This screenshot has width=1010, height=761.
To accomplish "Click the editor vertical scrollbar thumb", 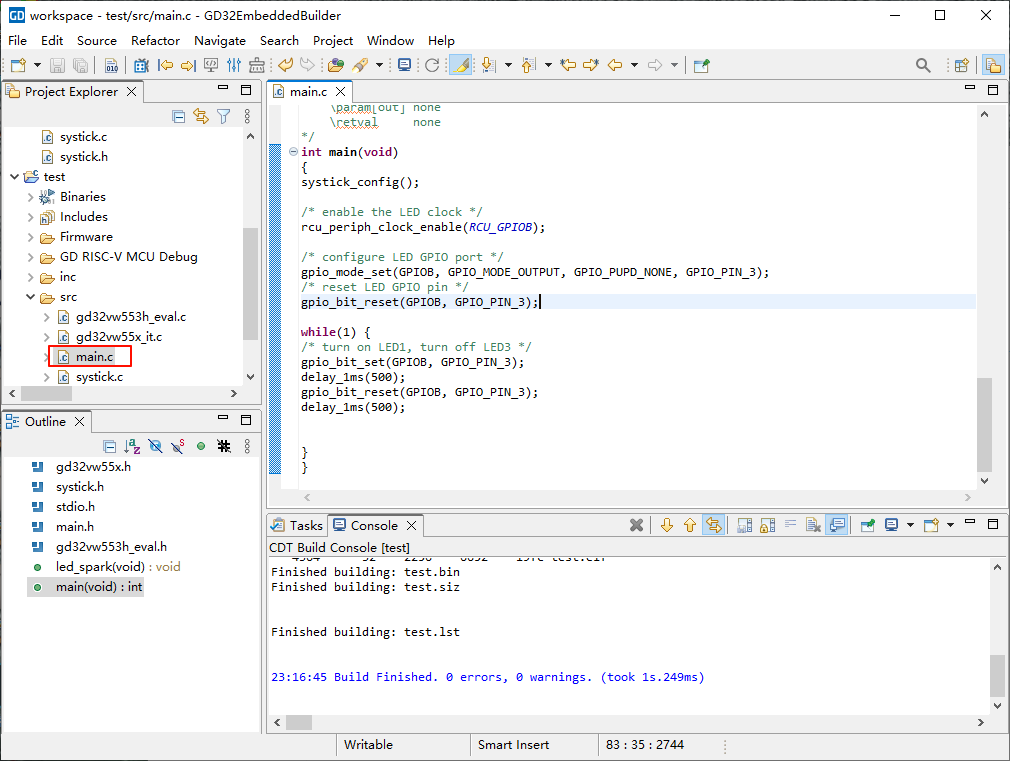I will pos(985,424).
